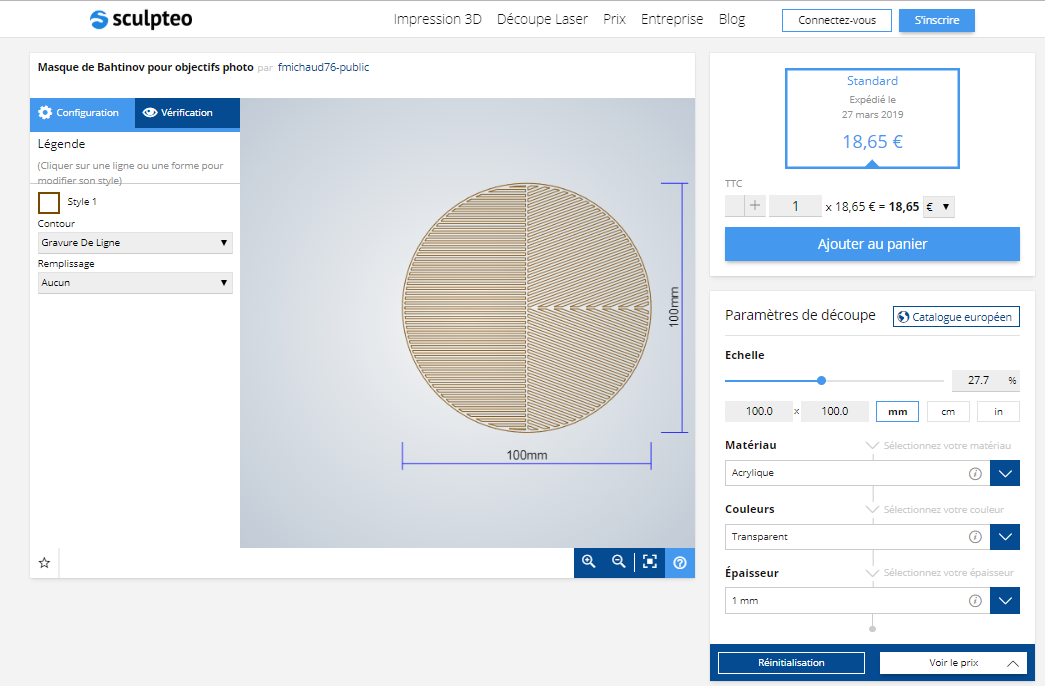The height and width of the screenshot is (686, 1045).
Task: Mark design as favorite with star icon
Action: click(x=45, y=563)
